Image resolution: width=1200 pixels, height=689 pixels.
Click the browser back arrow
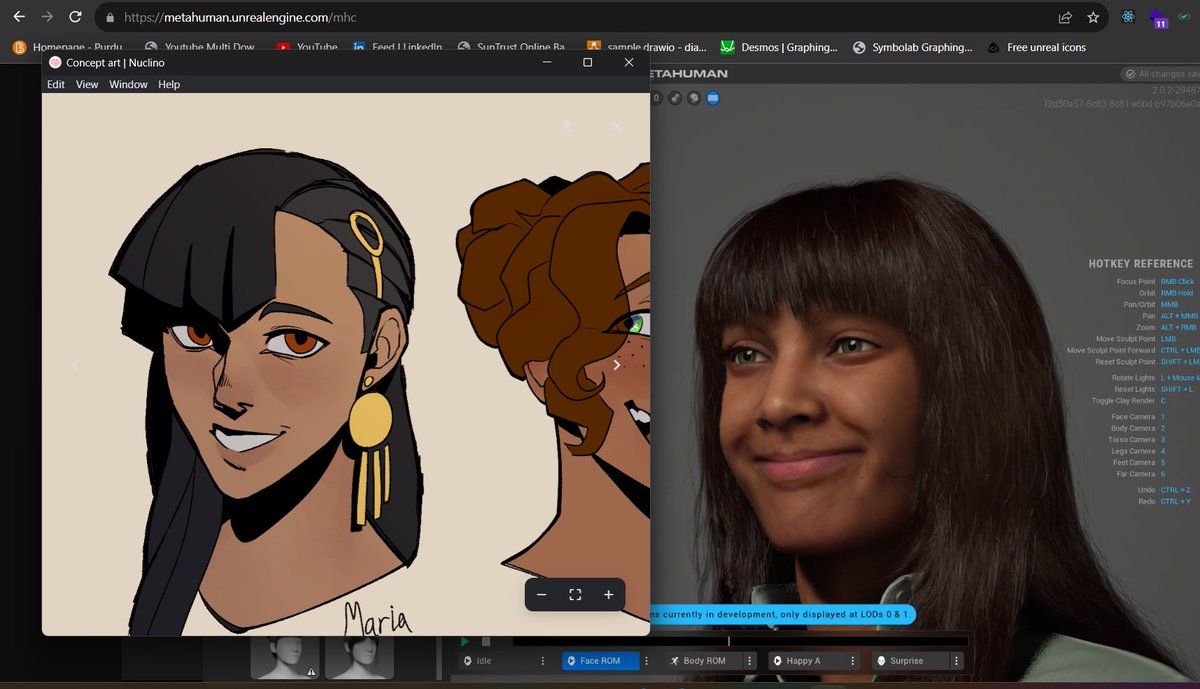[x=19, y=18]
